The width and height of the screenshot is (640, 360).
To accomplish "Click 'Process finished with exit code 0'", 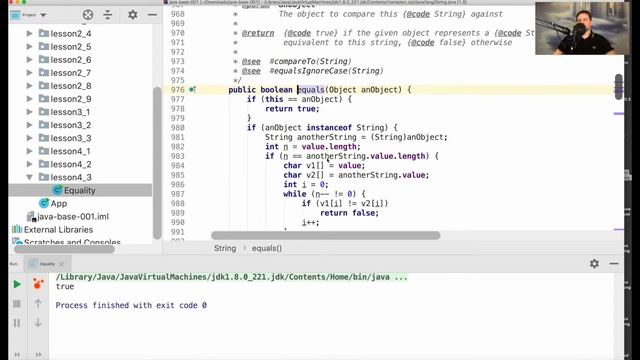I will pos(131,305).
